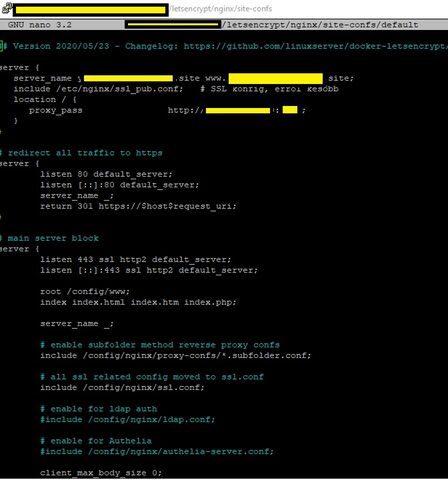
Task: Click the include line for '*.subfolder.conf'
Action: [176, 356]
